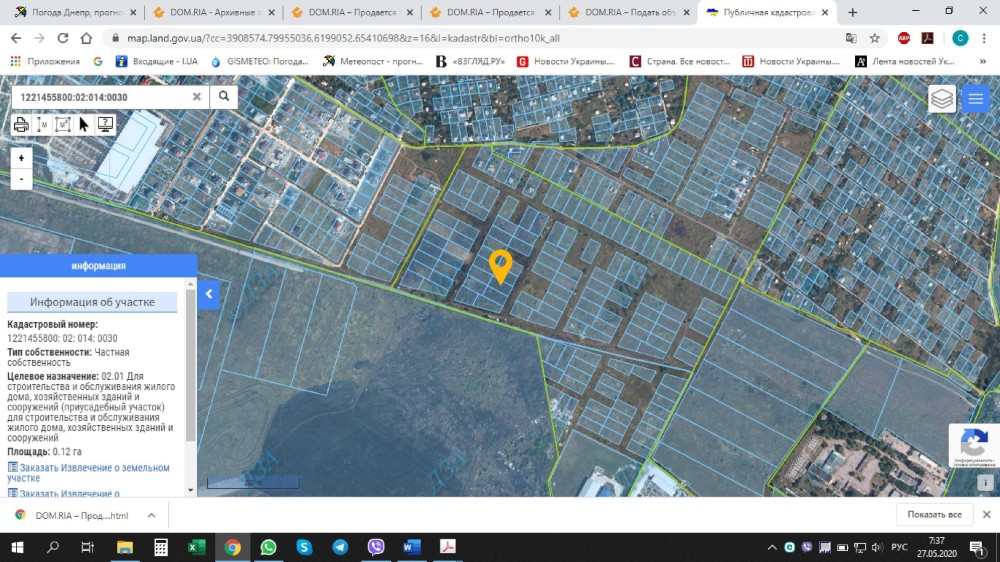Open 'Входящие - I.UA' bookmark
This screenshot has width=1000, height=562.
pyautogui.click(x=157, y=61)
